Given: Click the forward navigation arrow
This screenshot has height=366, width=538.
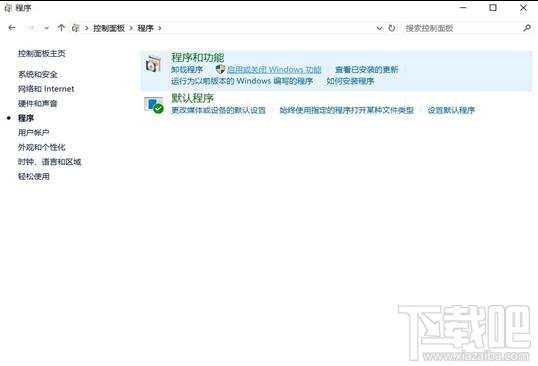Looking at the screenshot, I should tap(30, 28).
